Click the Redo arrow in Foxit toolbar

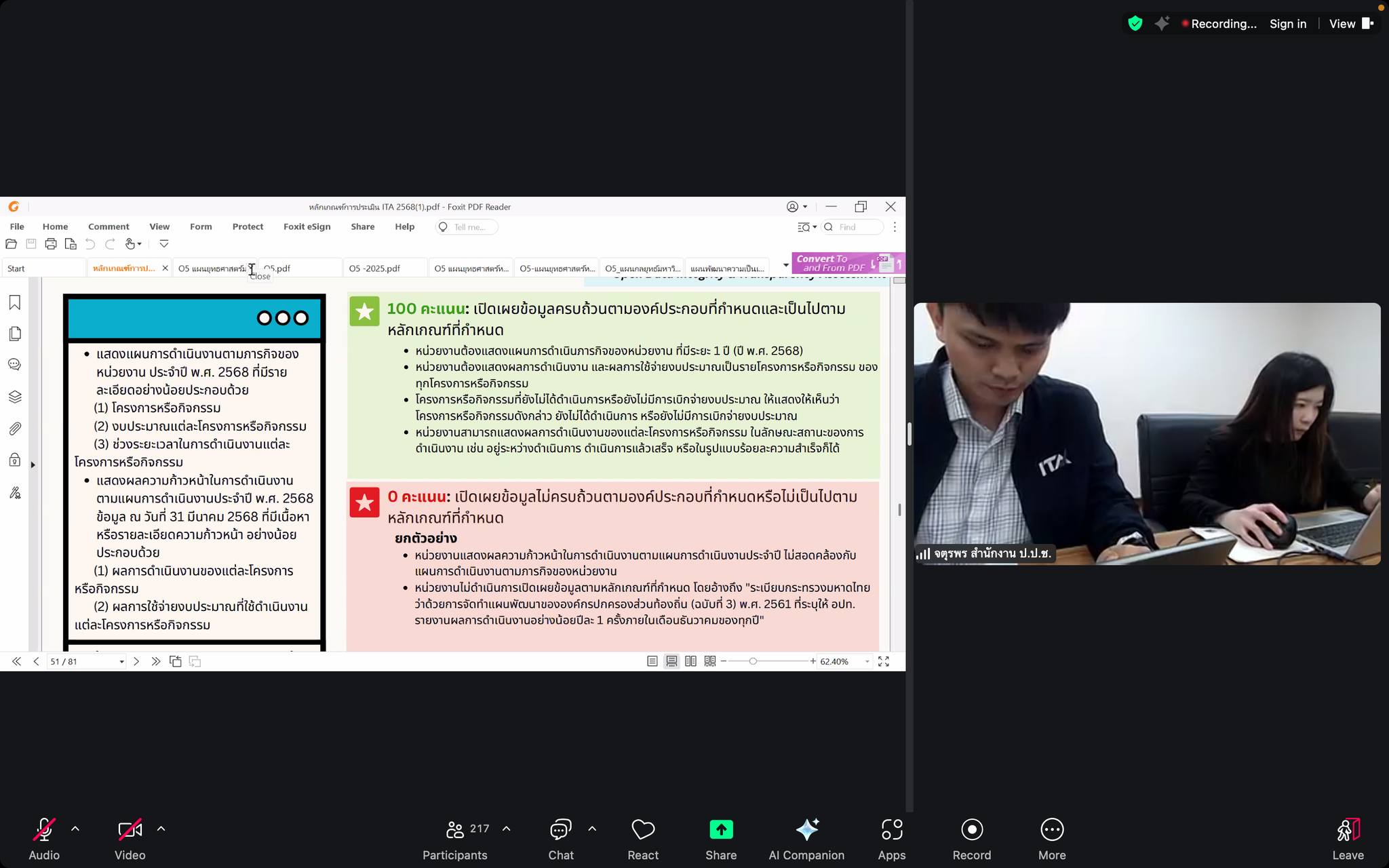coord(110,244)
